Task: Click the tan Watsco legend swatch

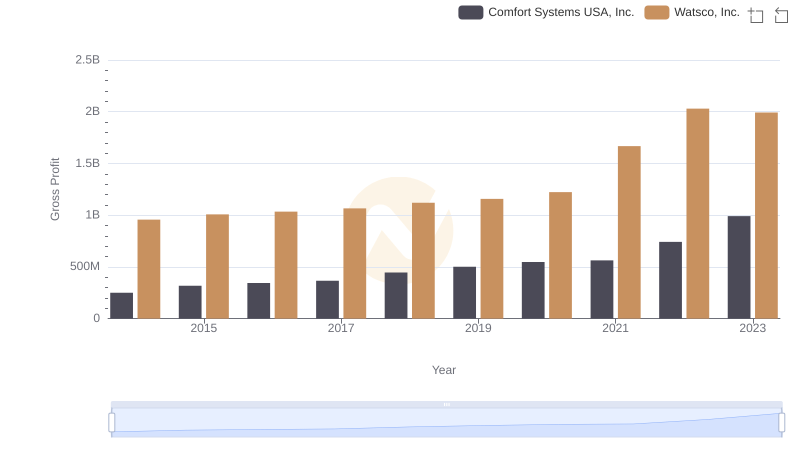Action: [657, 12]
